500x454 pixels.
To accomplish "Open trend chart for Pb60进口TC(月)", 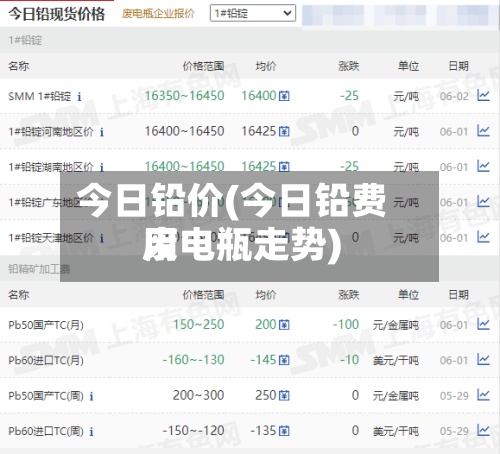I will point(483,360).
